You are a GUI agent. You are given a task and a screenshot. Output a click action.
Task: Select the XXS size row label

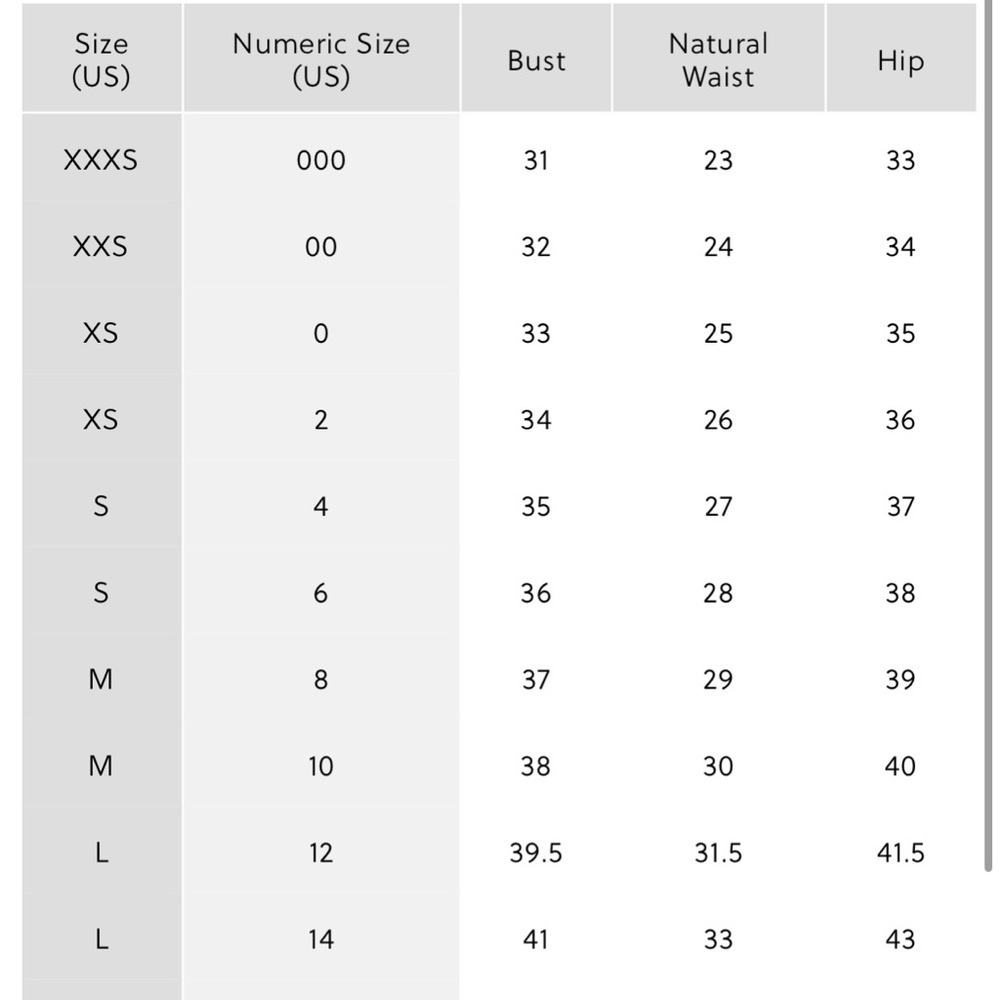coord(101,247)
